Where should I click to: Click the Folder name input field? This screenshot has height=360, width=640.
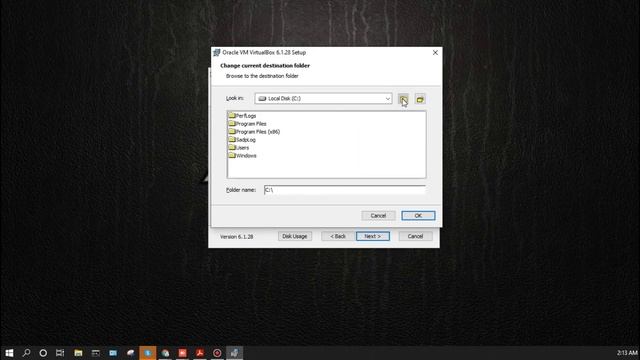point(345,190)
